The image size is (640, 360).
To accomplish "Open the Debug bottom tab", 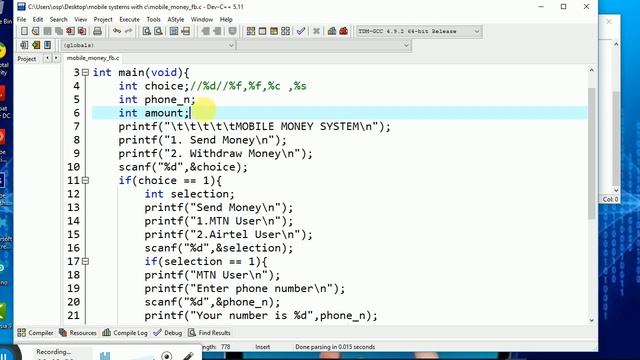I will click(168, 333).
